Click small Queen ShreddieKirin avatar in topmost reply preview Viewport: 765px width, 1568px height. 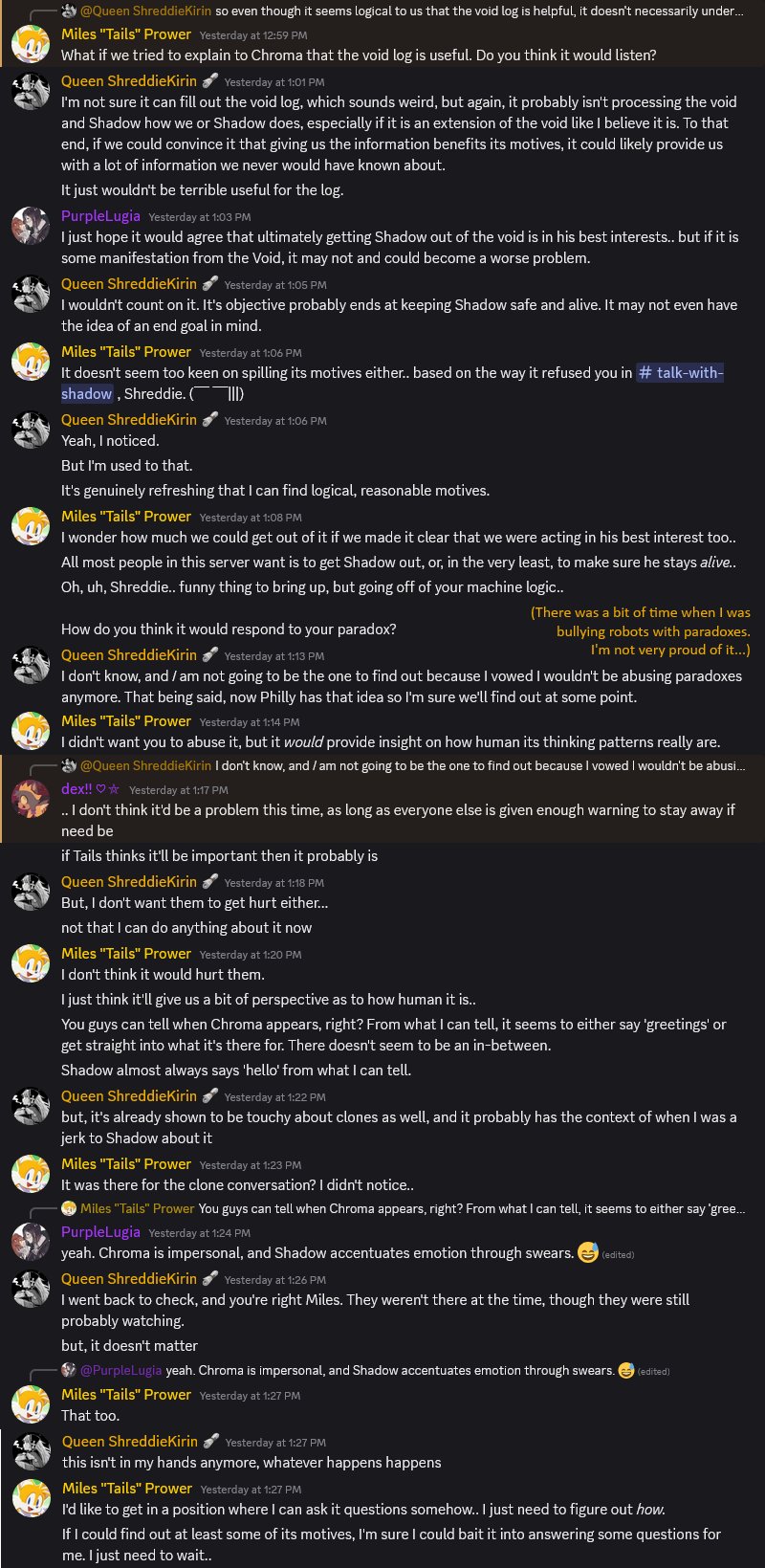(69, 11)
